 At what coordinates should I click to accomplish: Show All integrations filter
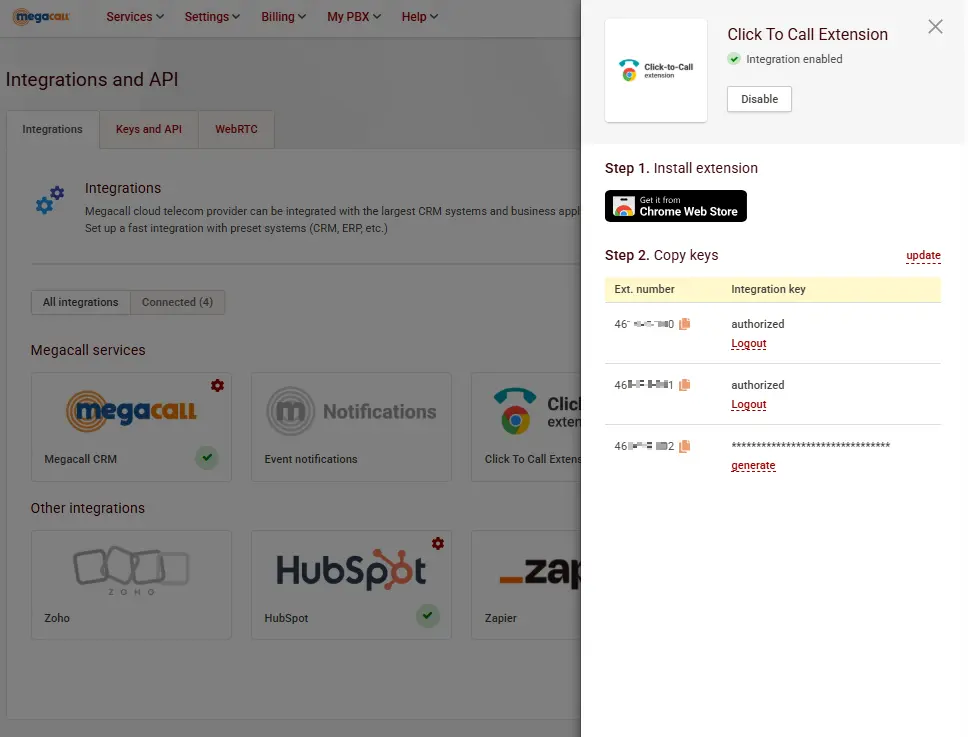pyautogui.click(x=80, y=302)
